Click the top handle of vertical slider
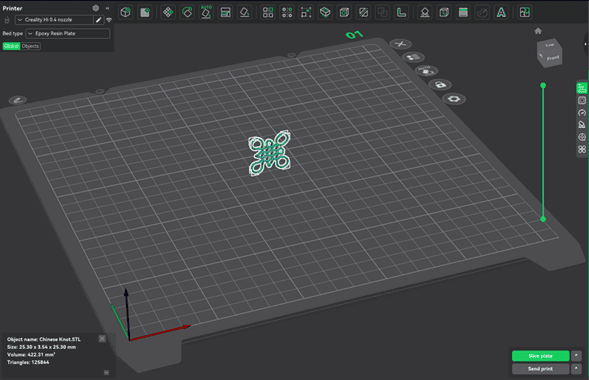 tap(543, 86)
